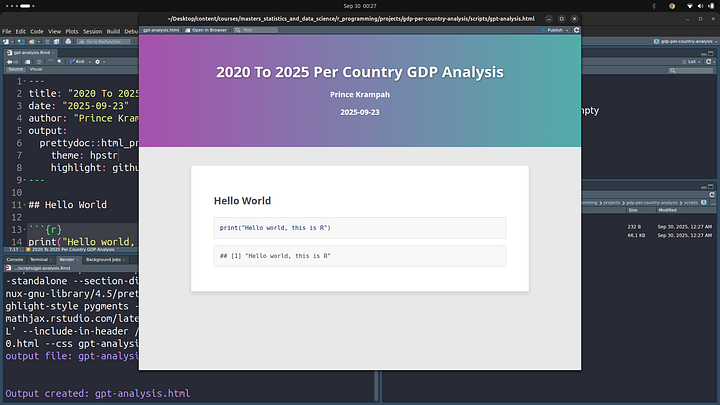
Task: Click the Open File folder icon
Action: pyautogui.click(x=32, y=41)
